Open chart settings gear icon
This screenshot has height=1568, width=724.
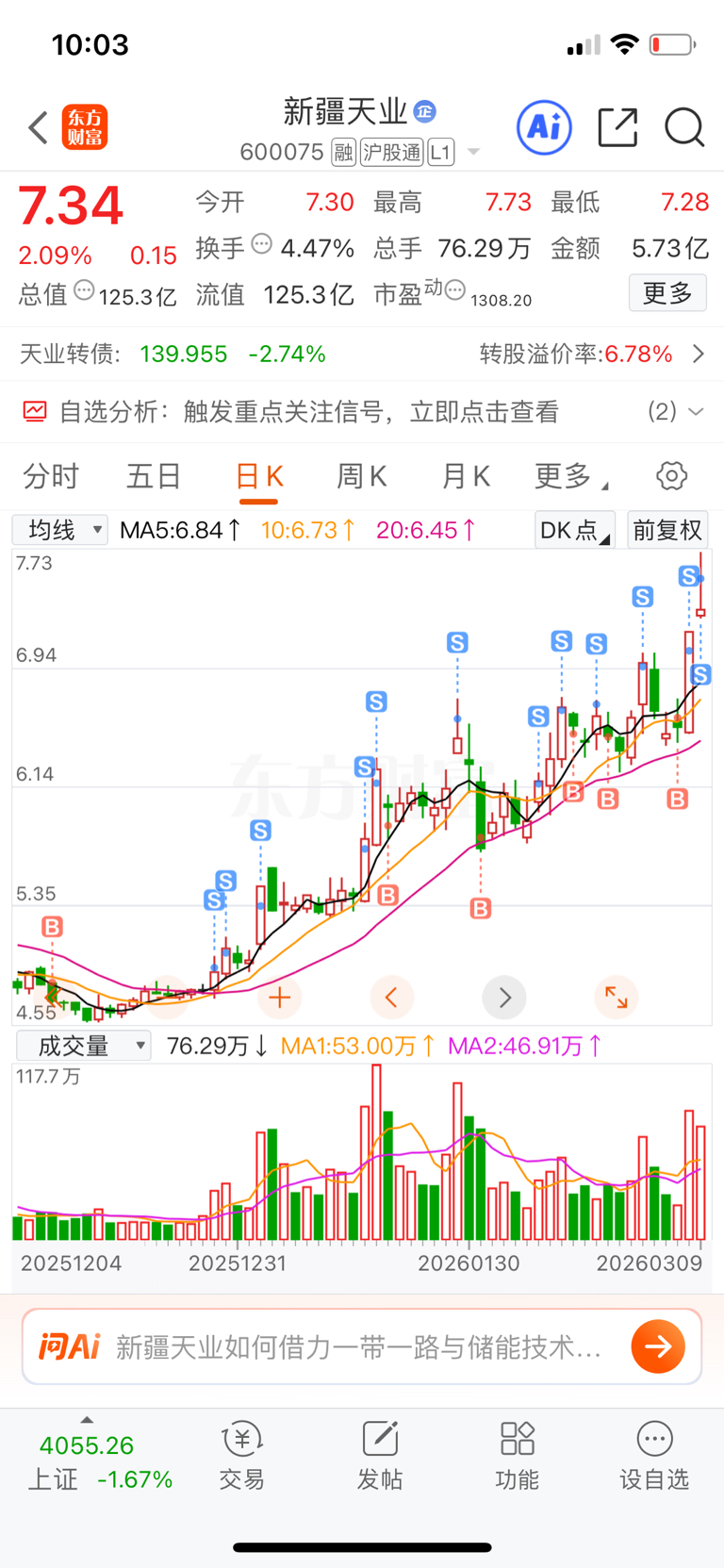coord(672,476)
